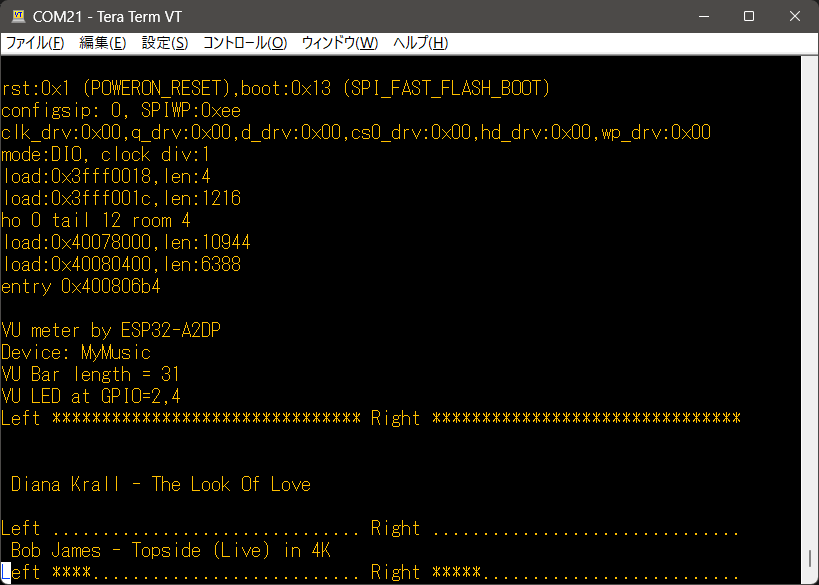Click the POWERON_RESET boot message line
Viewport: 819px width, 585px height.
click(275, 88)
